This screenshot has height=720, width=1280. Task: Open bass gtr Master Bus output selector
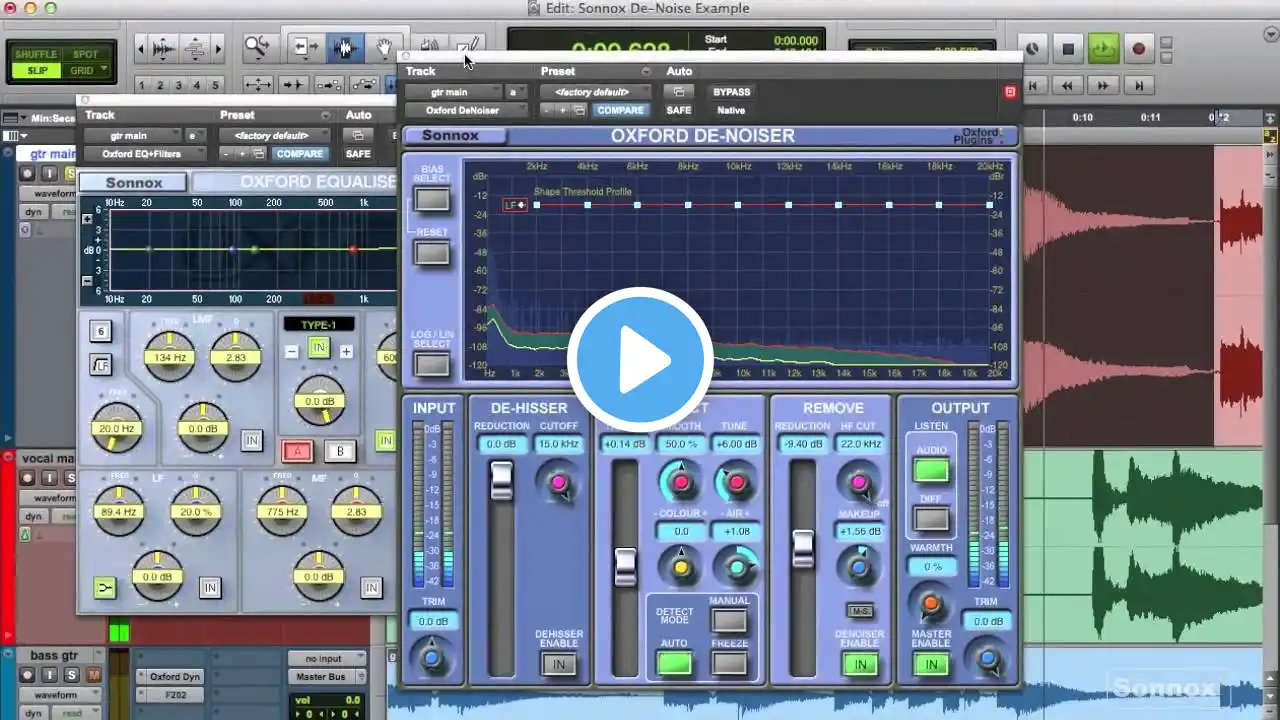325,677
